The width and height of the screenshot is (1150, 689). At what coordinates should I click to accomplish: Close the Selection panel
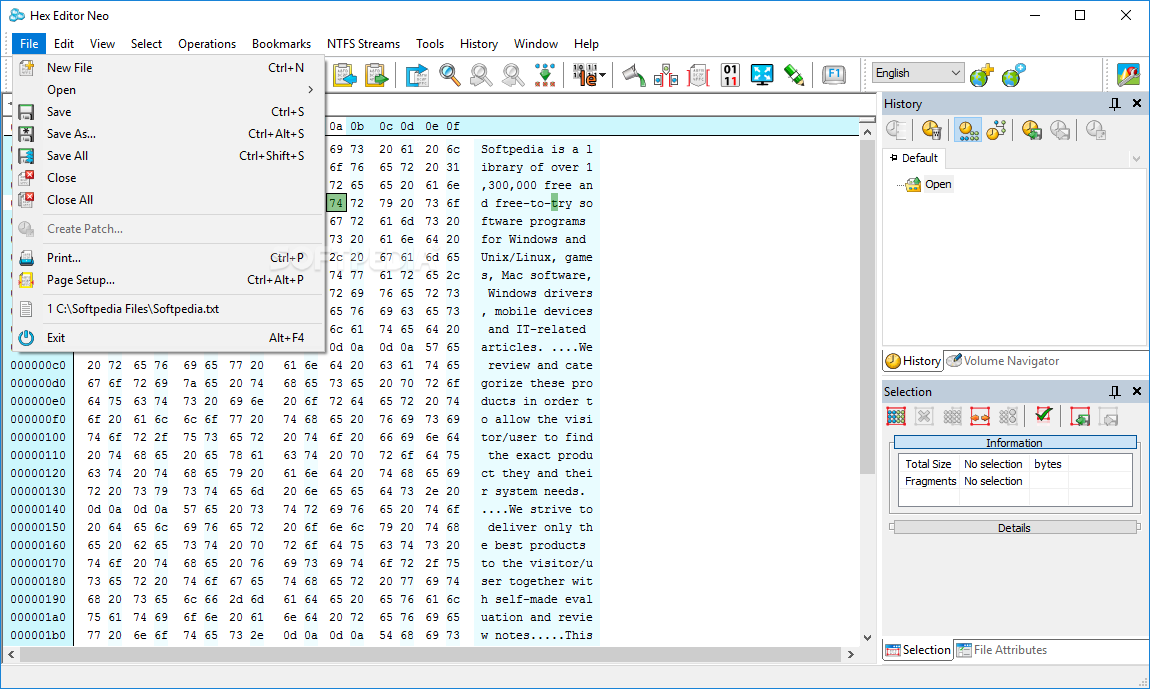point(1137,391)
